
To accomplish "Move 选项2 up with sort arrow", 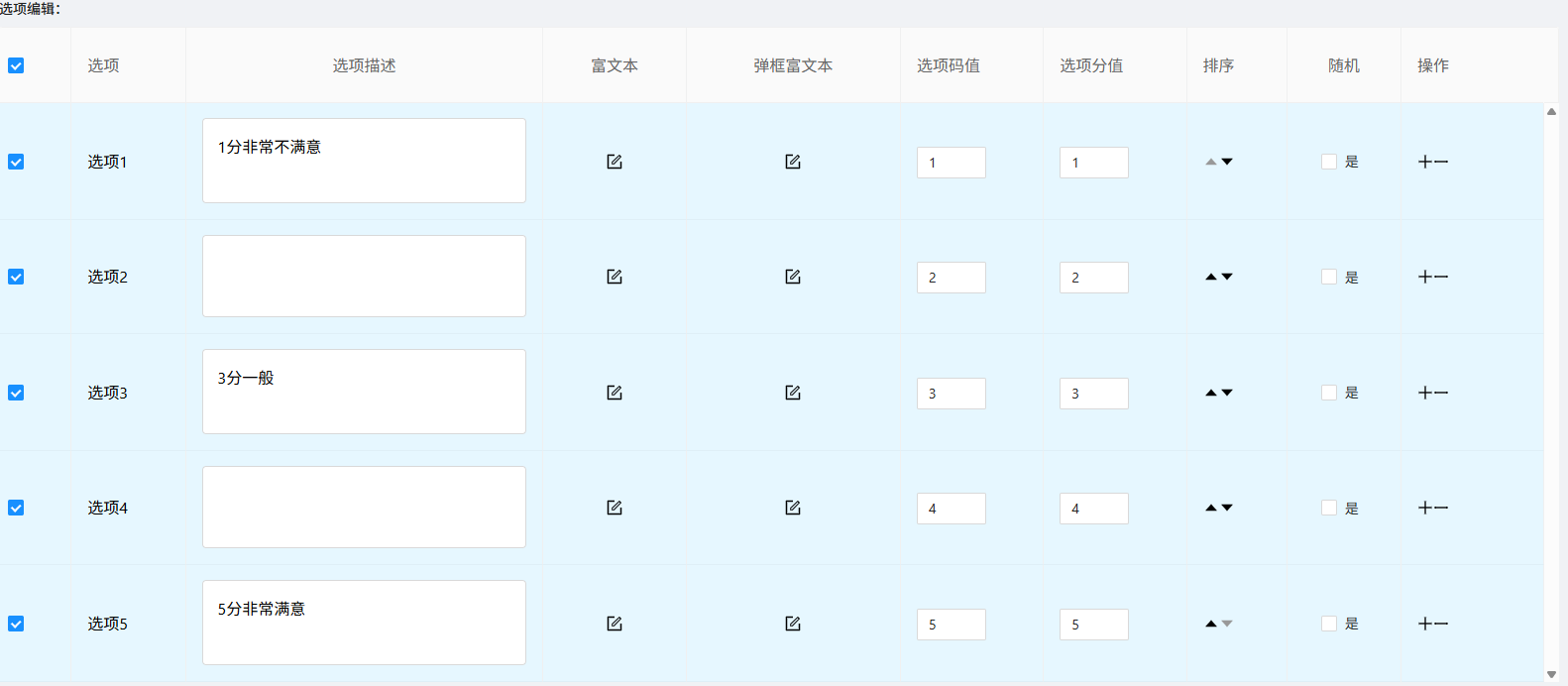I will click(1211, 277).
